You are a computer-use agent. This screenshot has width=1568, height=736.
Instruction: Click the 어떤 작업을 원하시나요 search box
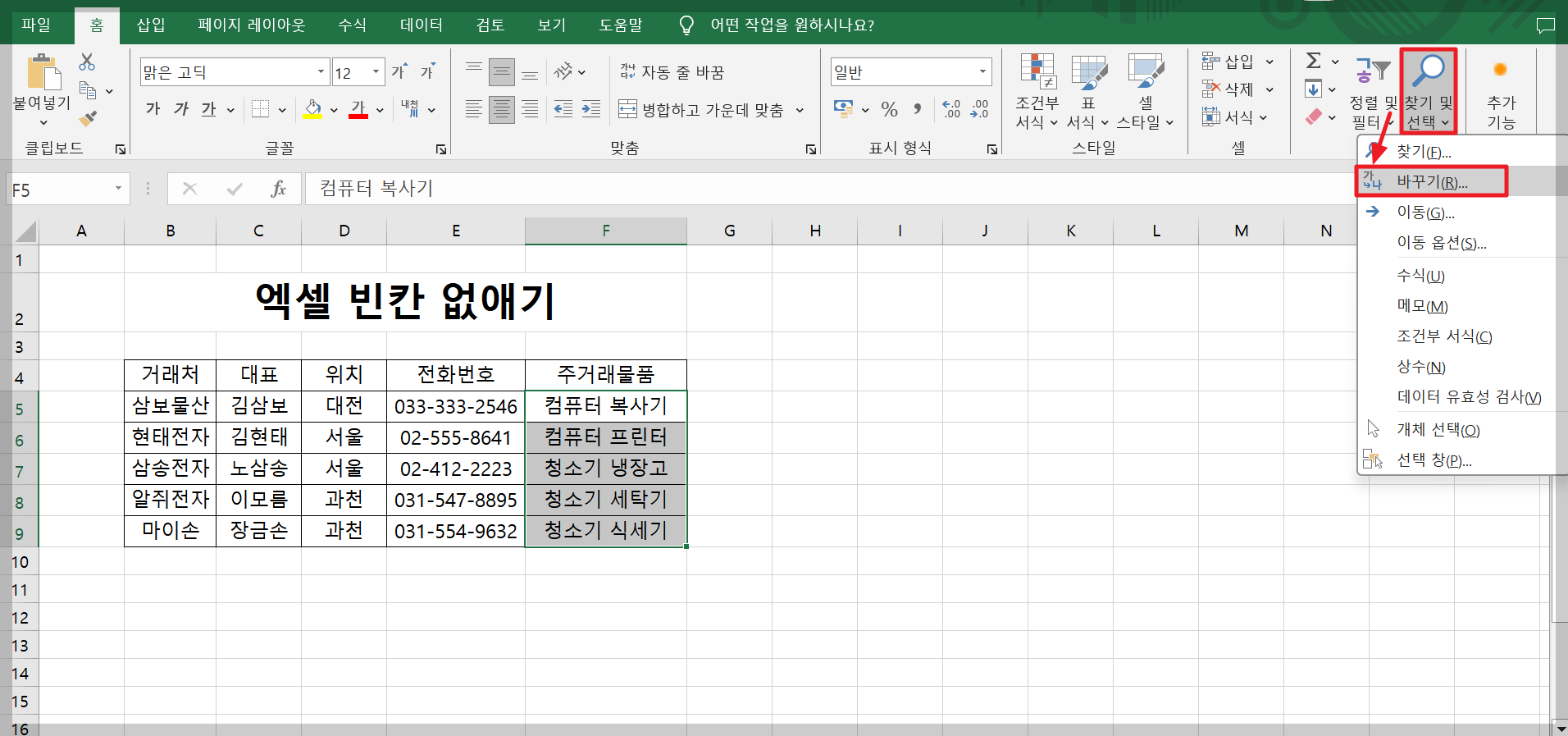(x=792, y=25)
